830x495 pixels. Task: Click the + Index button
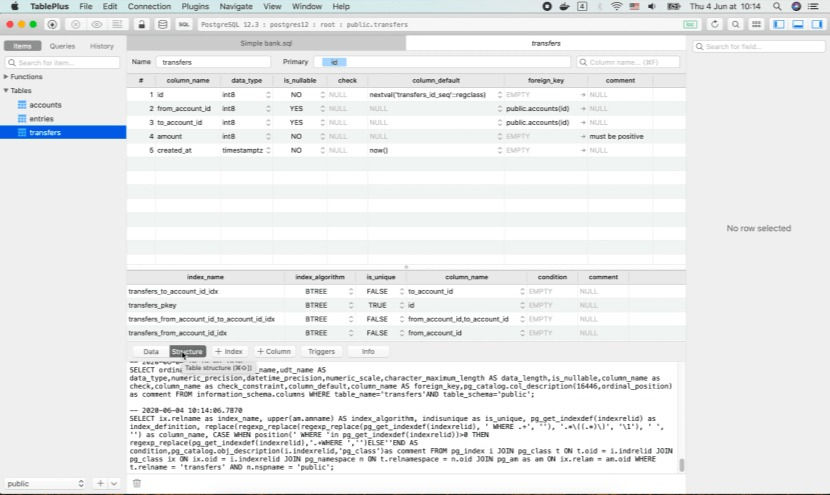point(229,352)
